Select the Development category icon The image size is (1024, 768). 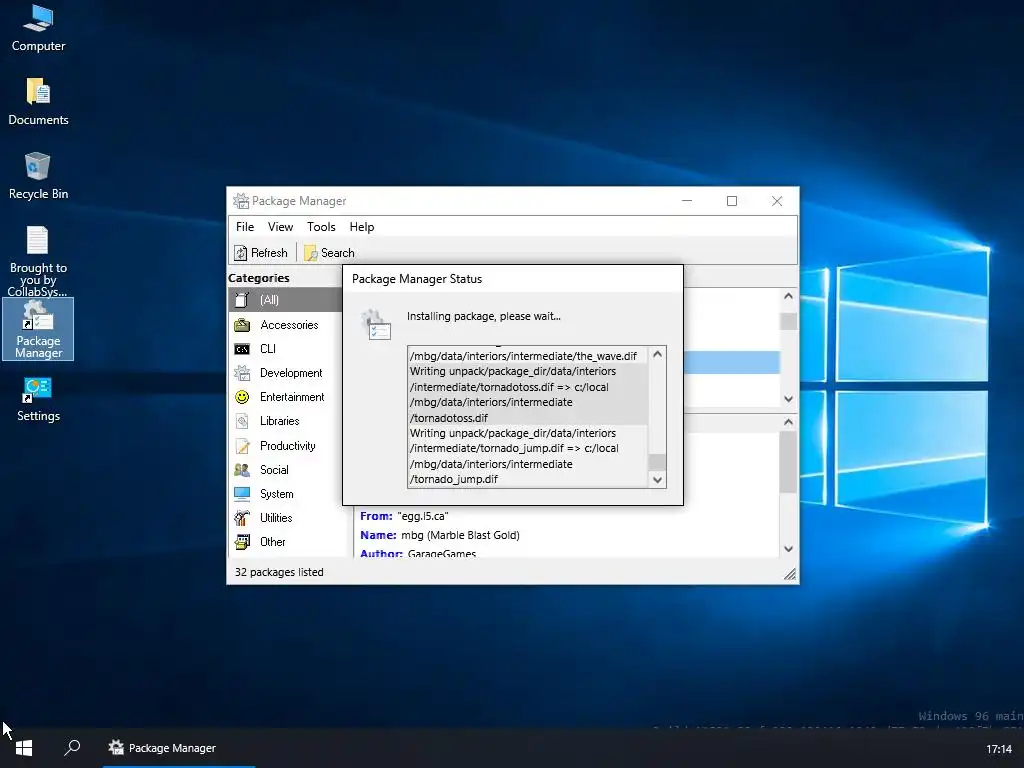(x=242, y=373)
